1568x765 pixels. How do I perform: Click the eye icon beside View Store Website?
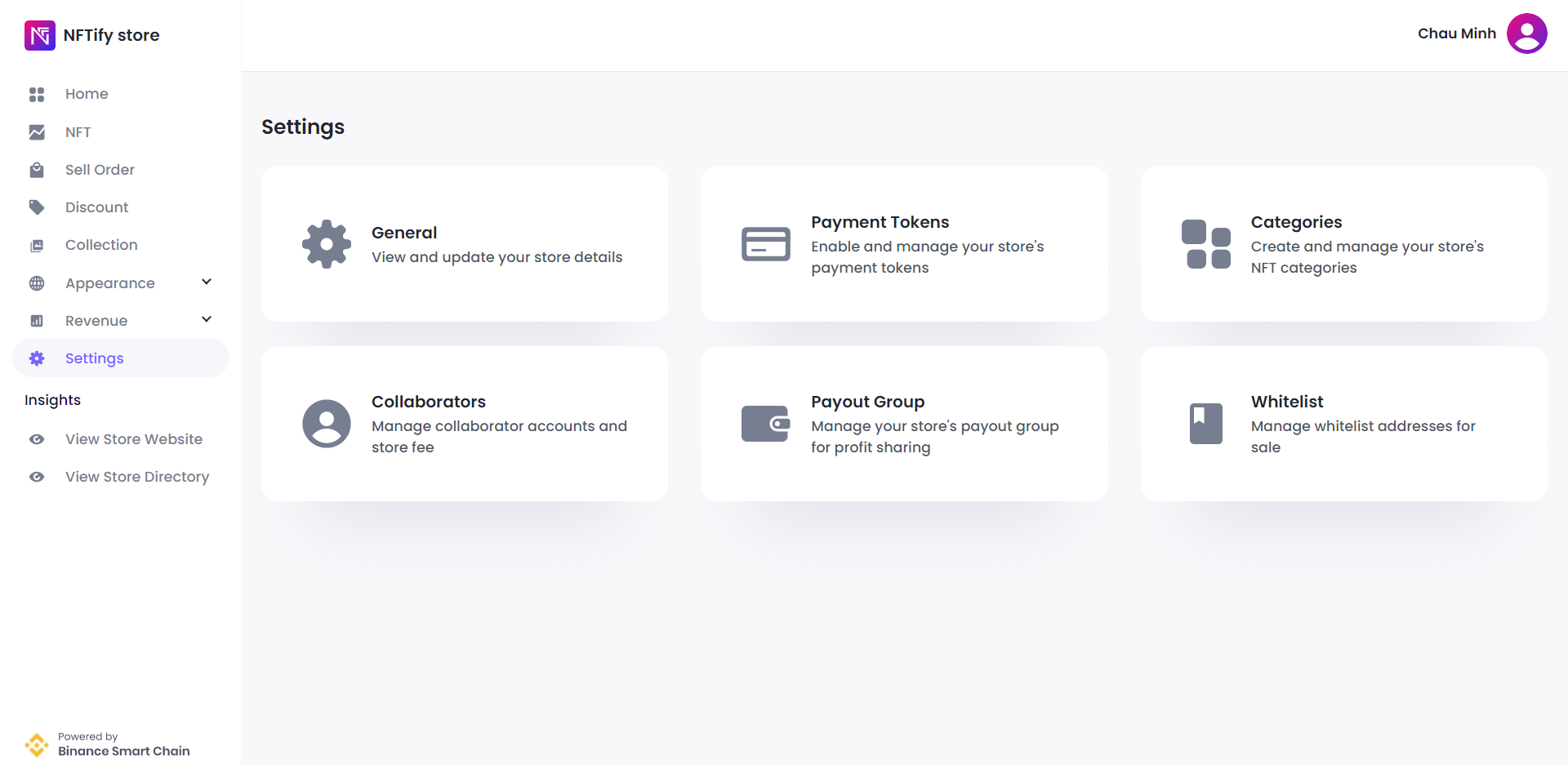coord(37,439)
